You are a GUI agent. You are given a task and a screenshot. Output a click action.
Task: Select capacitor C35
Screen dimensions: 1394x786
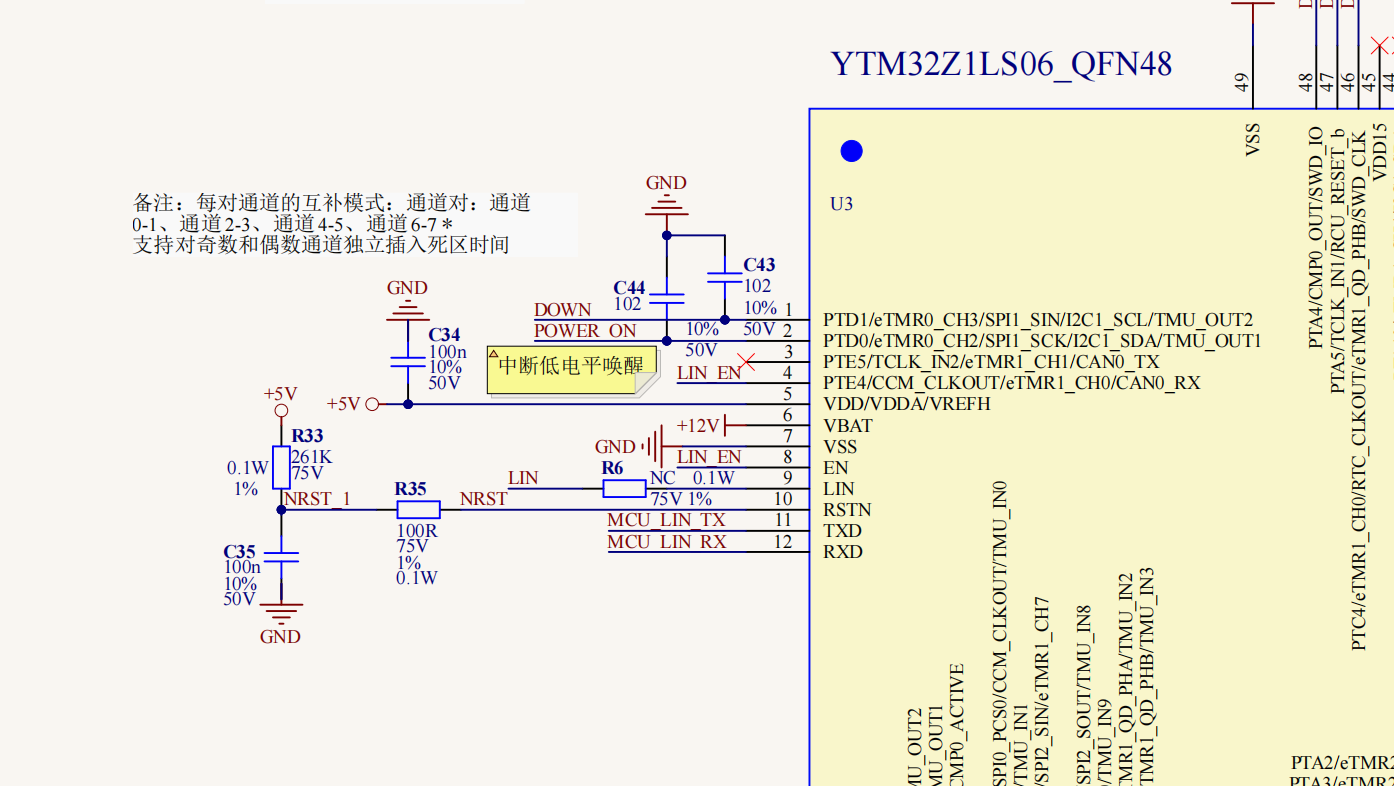pos(281,557)
